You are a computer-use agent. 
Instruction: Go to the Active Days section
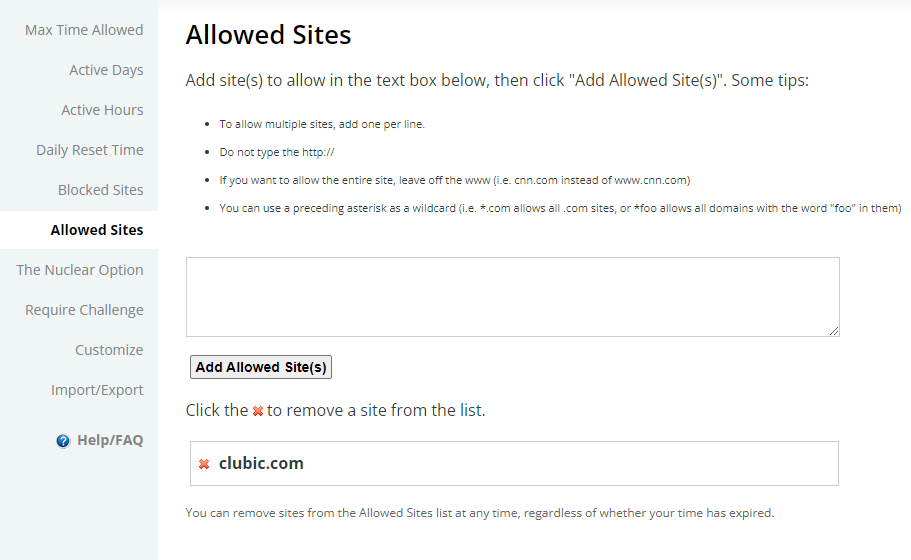[x=106, y=70]
